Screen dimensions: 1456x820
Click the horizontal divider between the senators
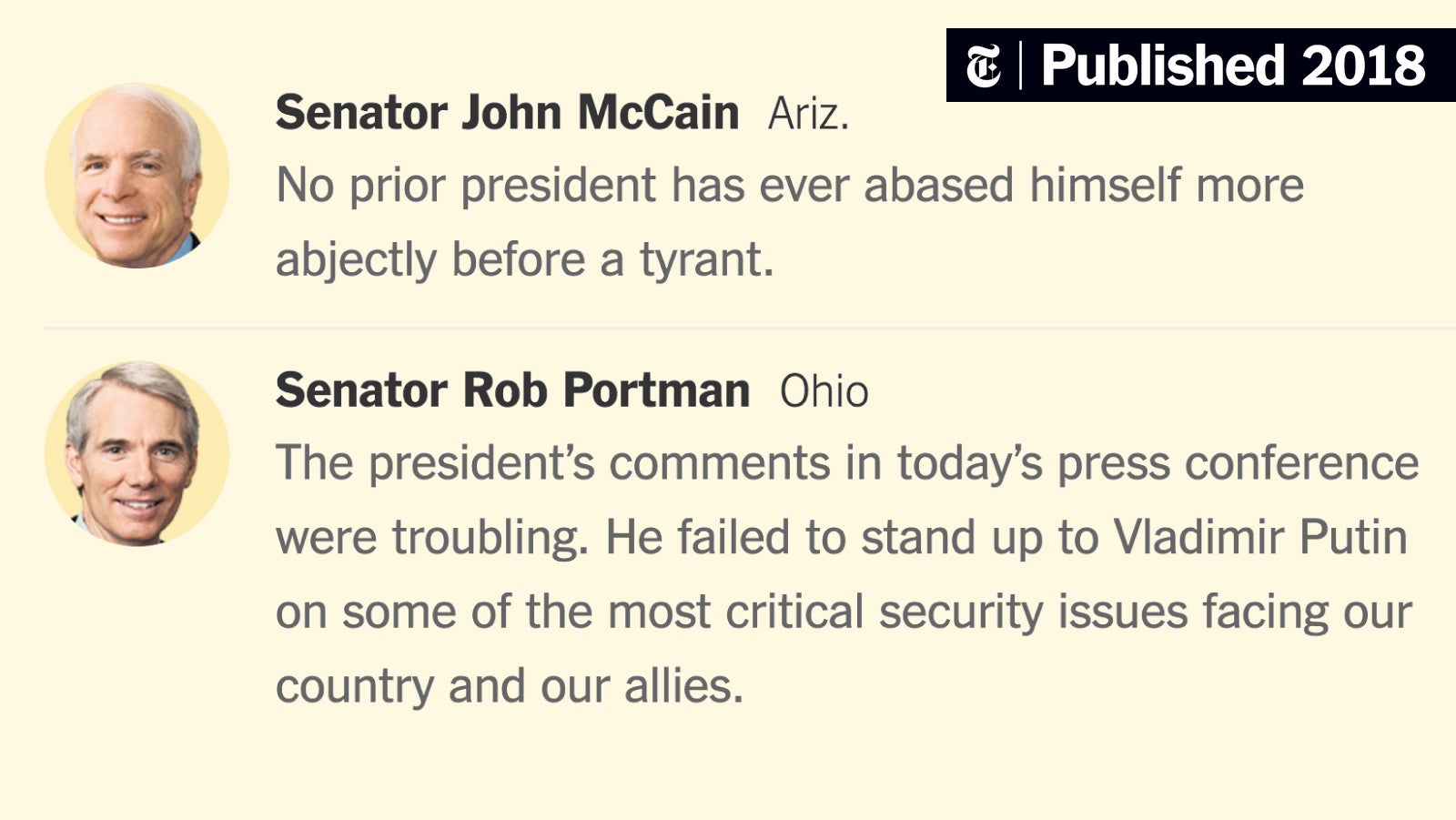click(x=750, y=328)
